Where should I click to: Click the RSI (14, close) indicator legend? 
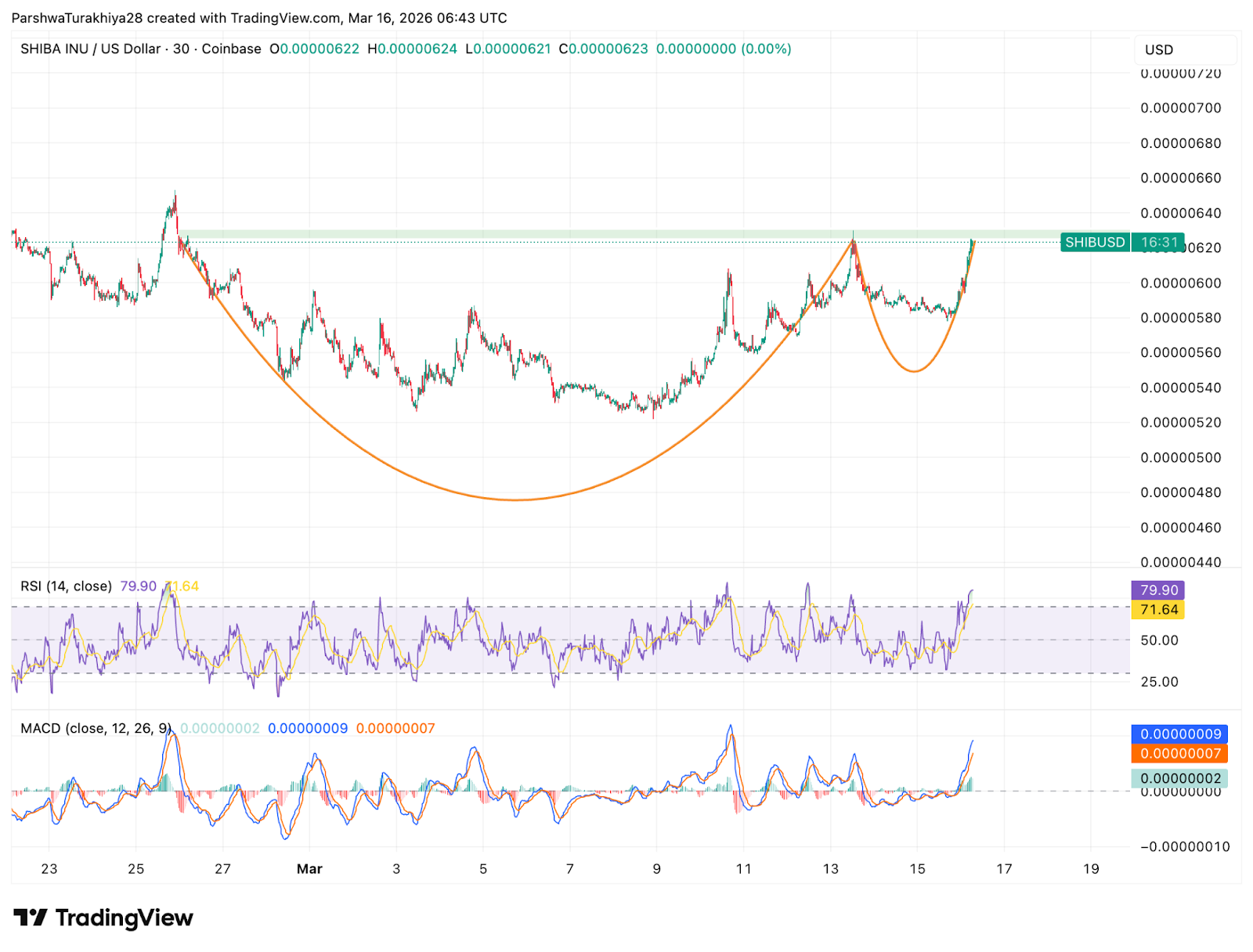66,586
